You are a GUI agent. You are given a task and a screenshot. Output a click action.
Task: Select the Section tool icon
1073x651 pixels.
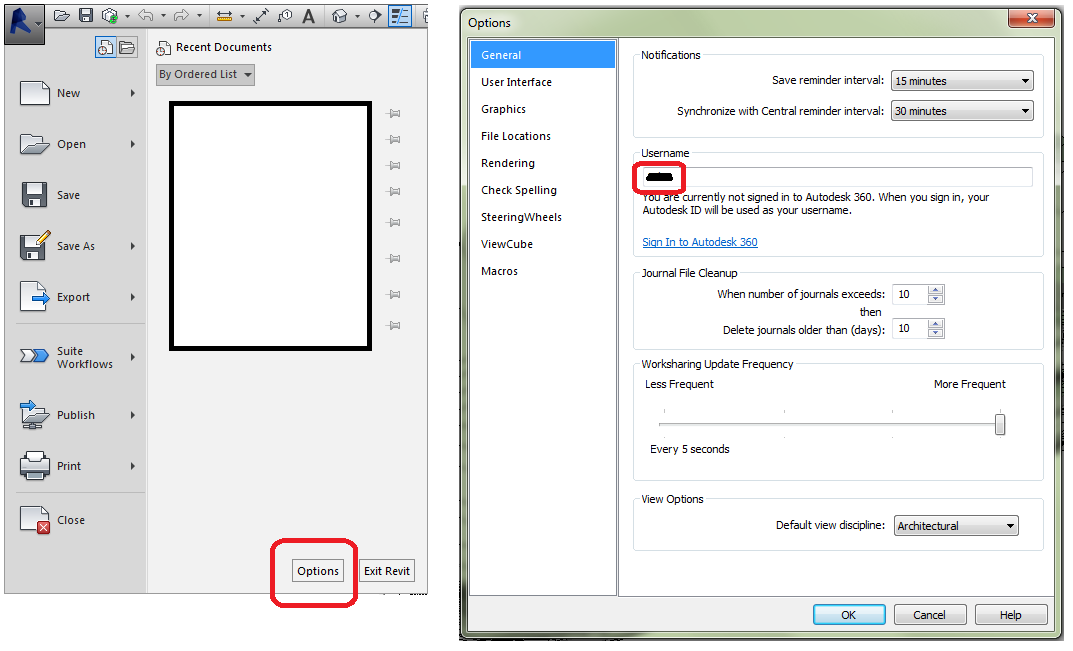click(375, 16)
